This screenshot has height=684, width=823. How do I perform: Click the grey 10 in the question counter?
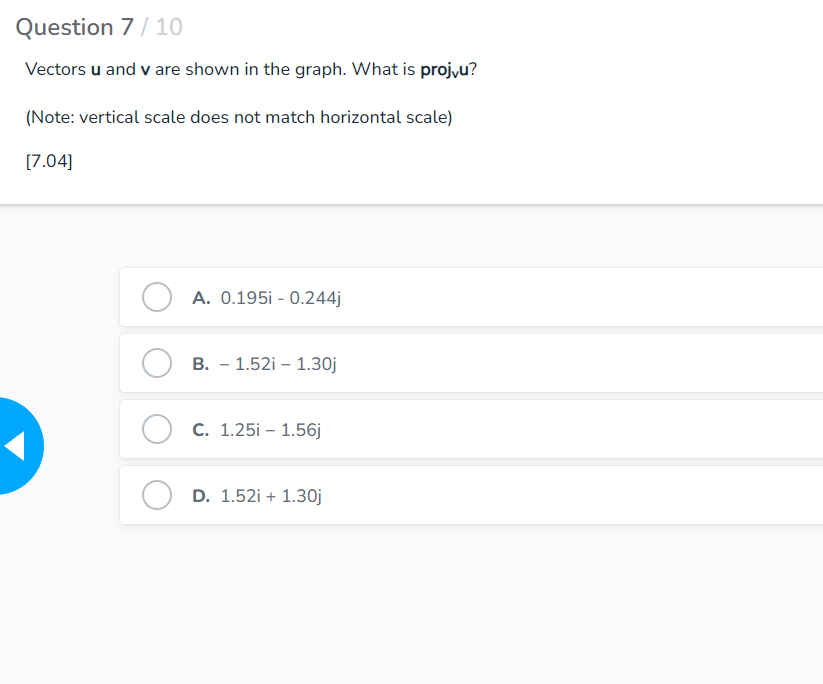170,26
